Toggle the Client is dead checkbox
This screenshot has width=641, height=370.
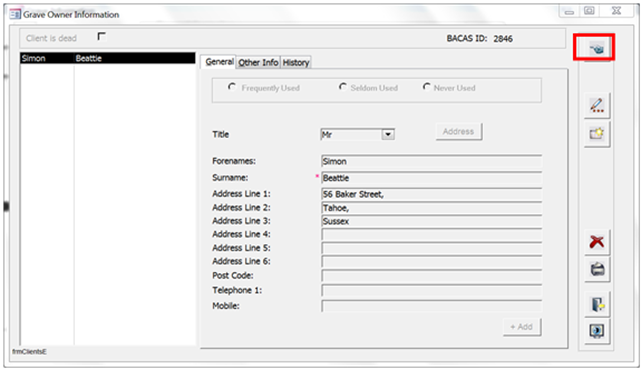(x=101, y=37)
